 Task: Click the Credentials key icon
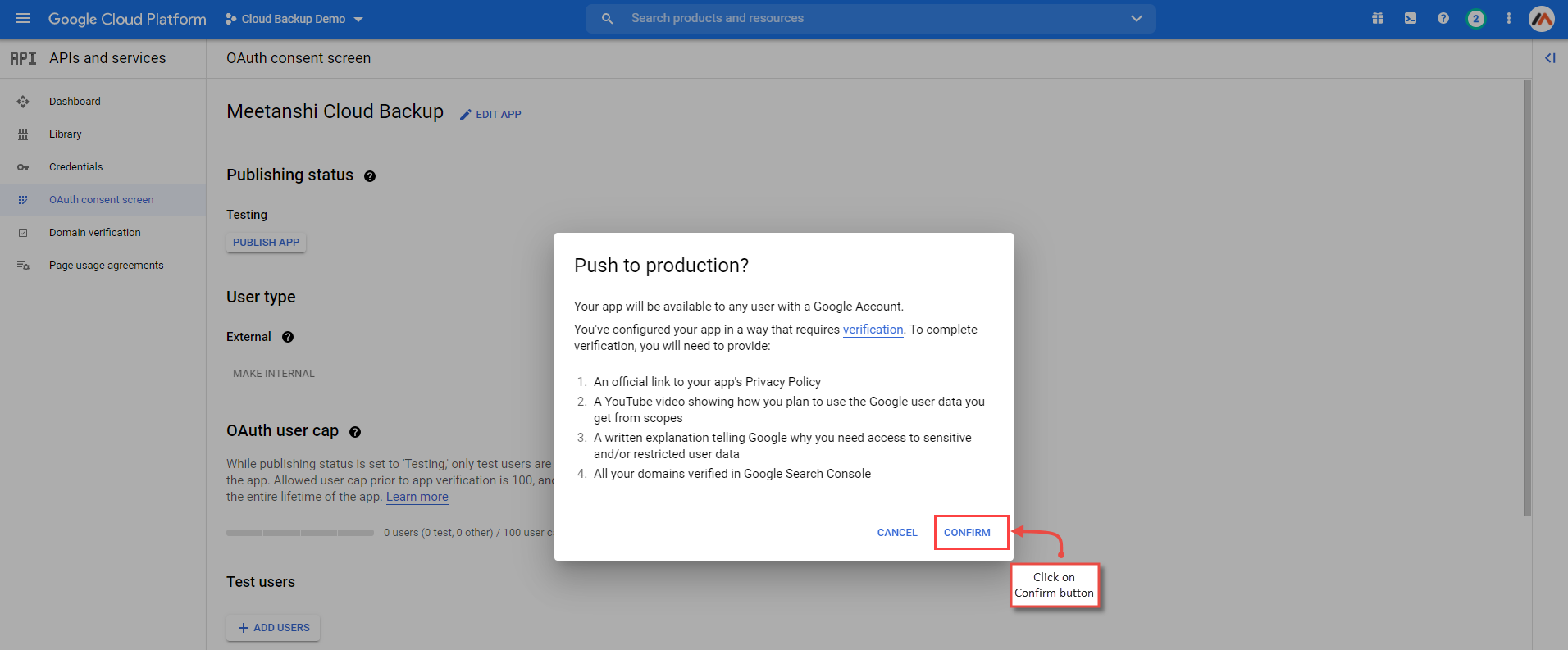point(23,167)
